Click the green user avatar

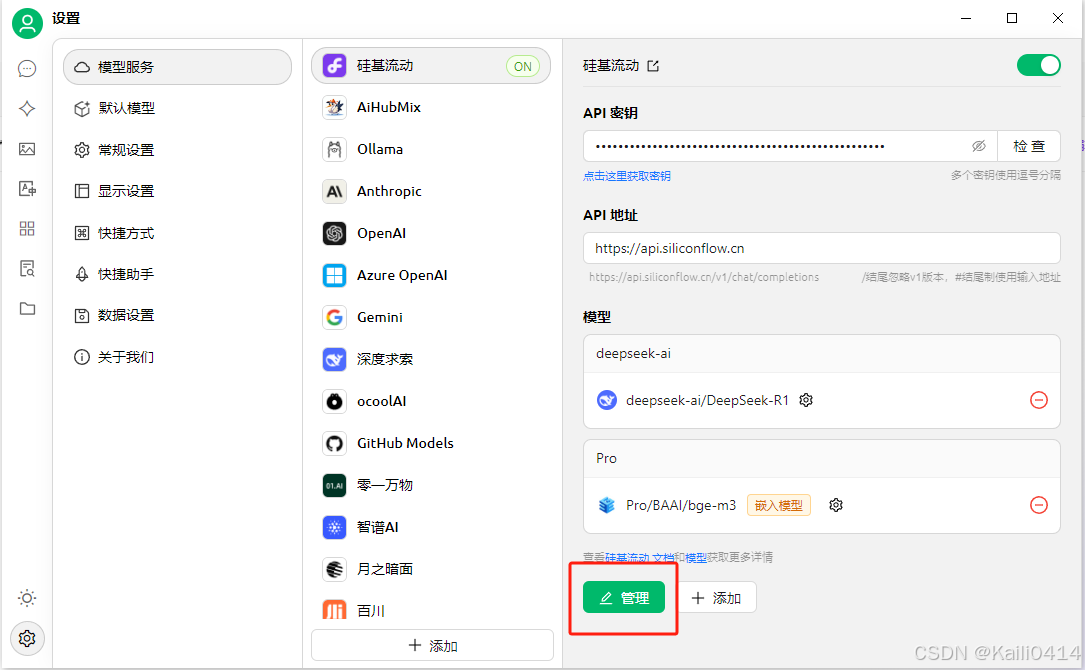[27, 23]
